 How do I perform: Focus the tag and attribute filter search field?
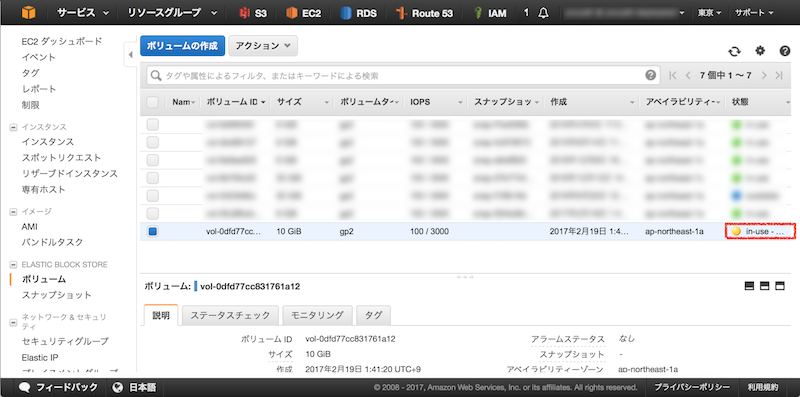[x=402, y=76]
